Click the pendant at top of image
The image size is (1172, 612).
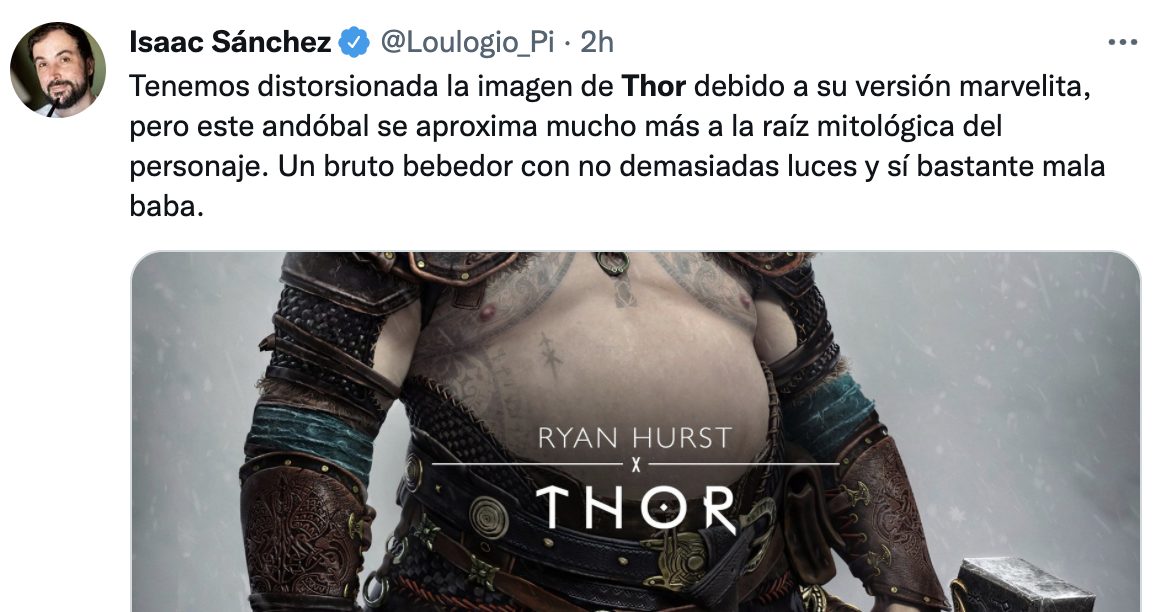(612, 262)
